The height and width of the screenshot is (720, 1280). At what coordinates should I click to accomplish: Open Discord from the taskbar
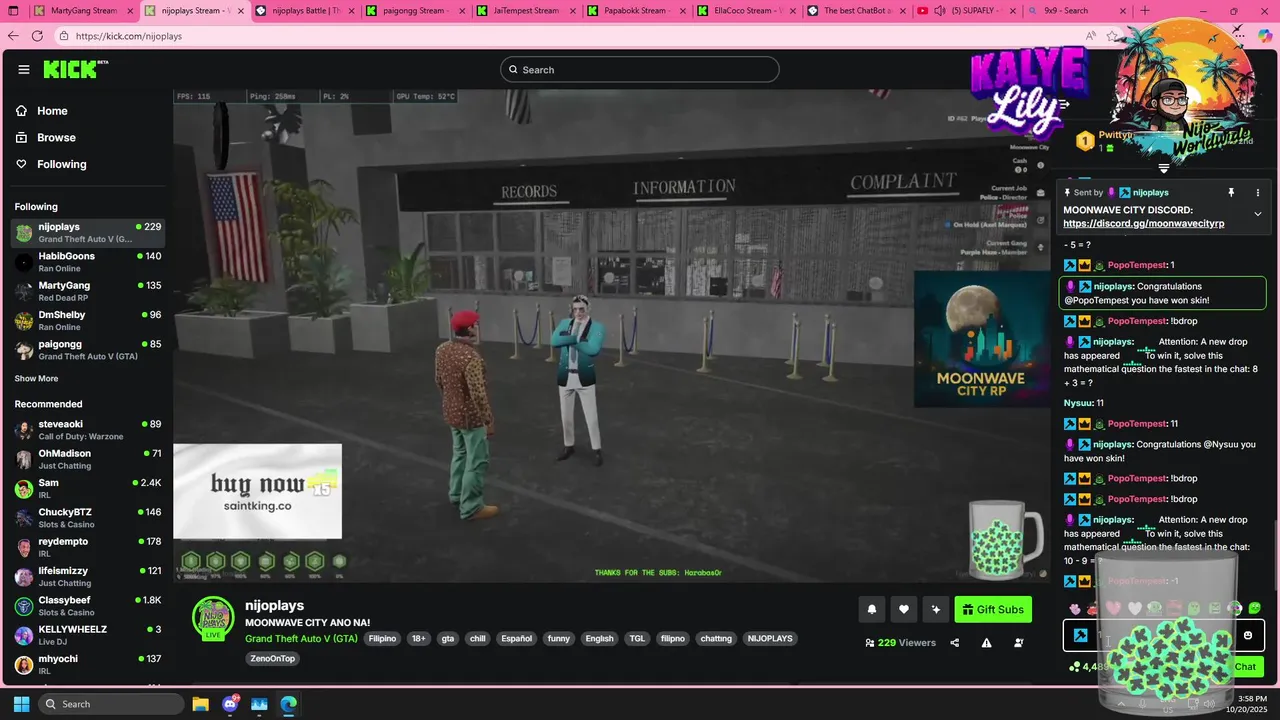click(230, 704)
